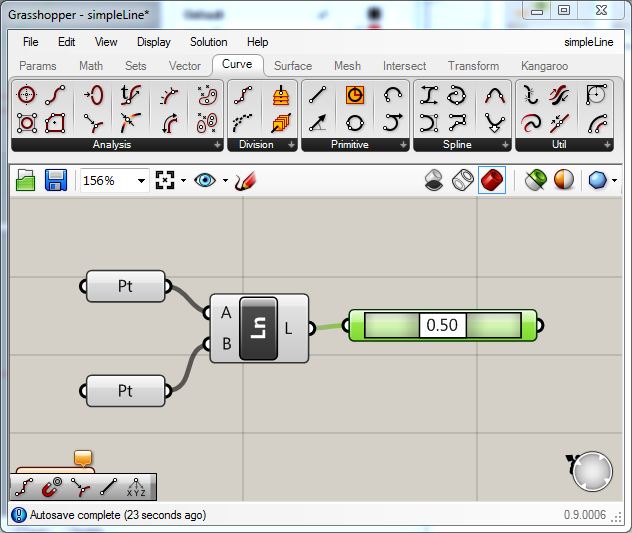Viewport: 632px width, 533px height.
Task: Expand the Division panel
Action: pos(291,145)
